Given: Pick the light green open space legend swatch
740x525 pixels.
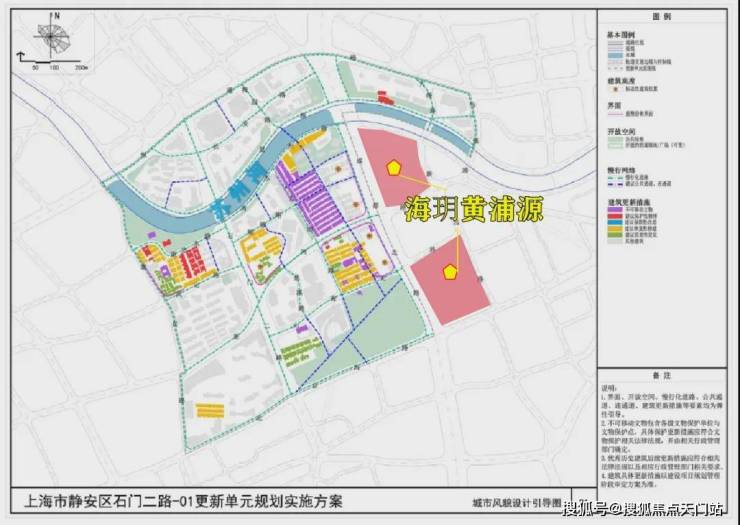Looking at the screenshot, I should [615, 139].
